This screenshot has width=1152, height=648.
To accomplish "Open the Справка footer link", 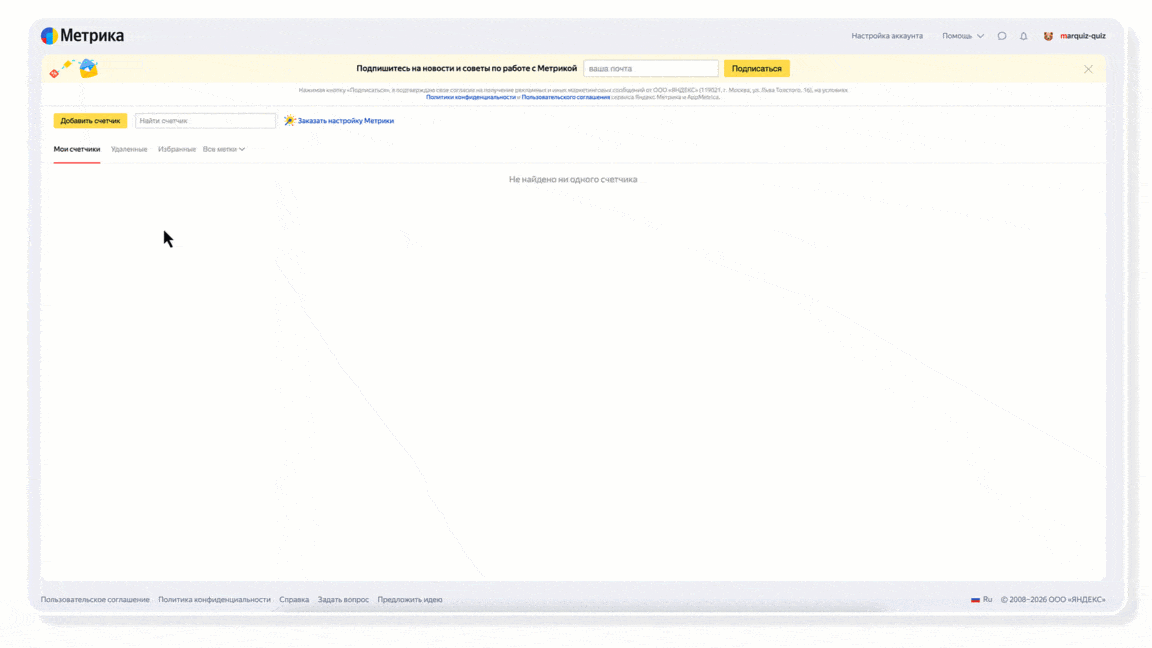I will coord(294,600).
